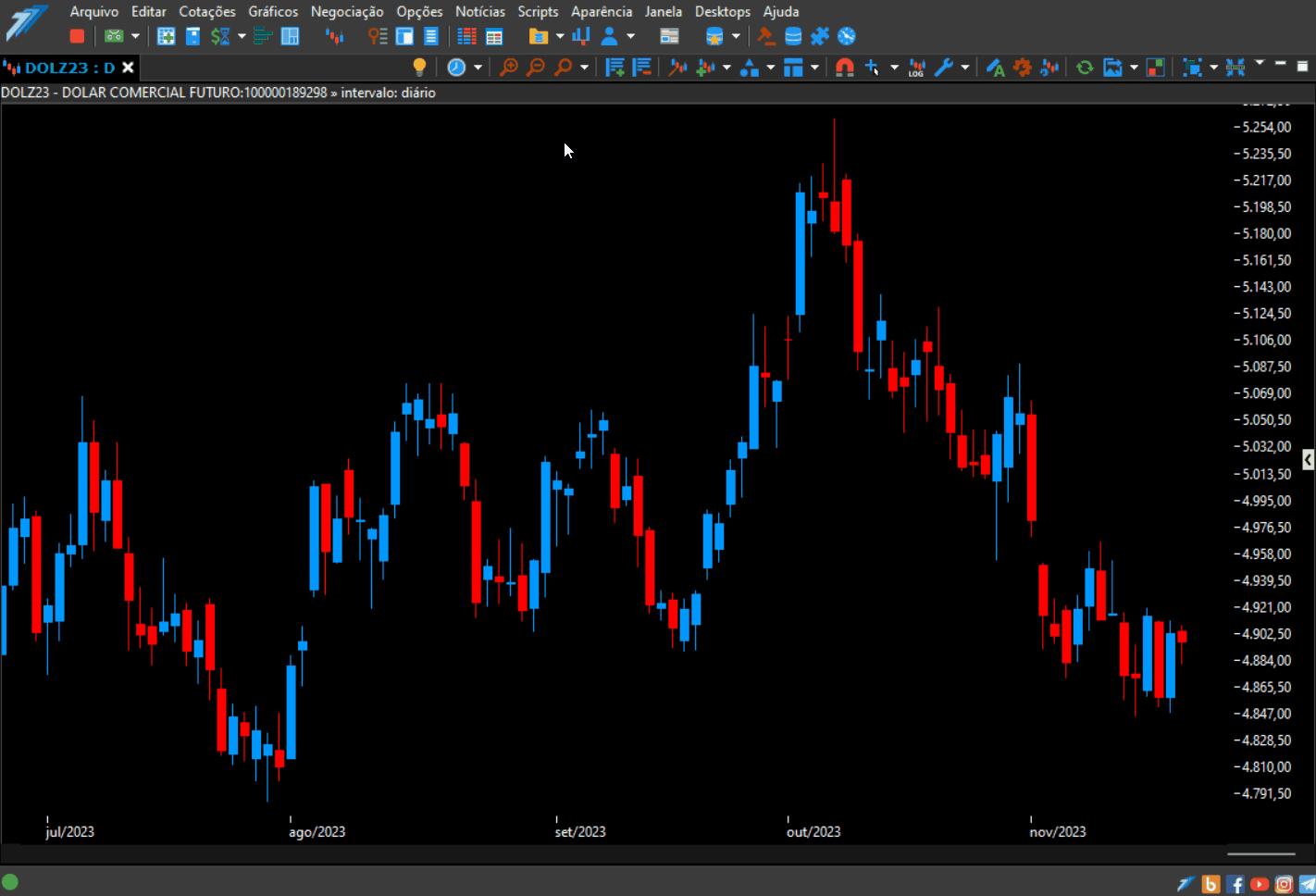The width and height of the screenshot is (1316, 896).
Task: Click the horizontal scrollbar below the chart
Action: tap(1260, 853)
